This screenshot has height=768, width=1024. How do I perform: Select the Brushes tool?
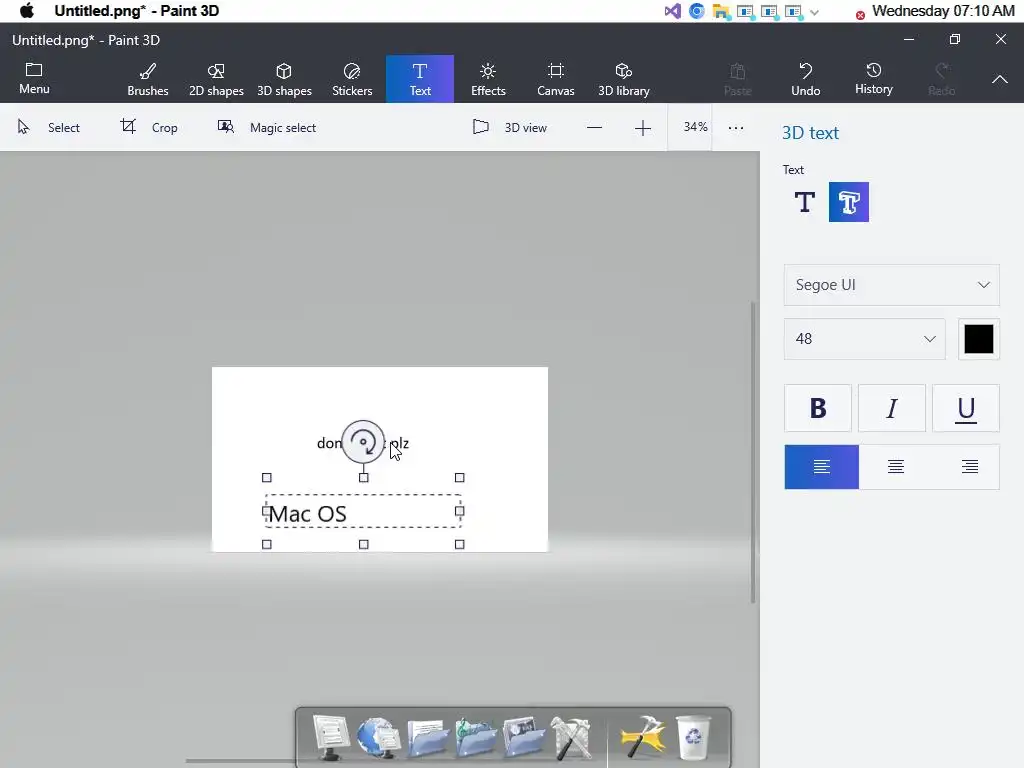pyautogui.click(x=148, y=80)
